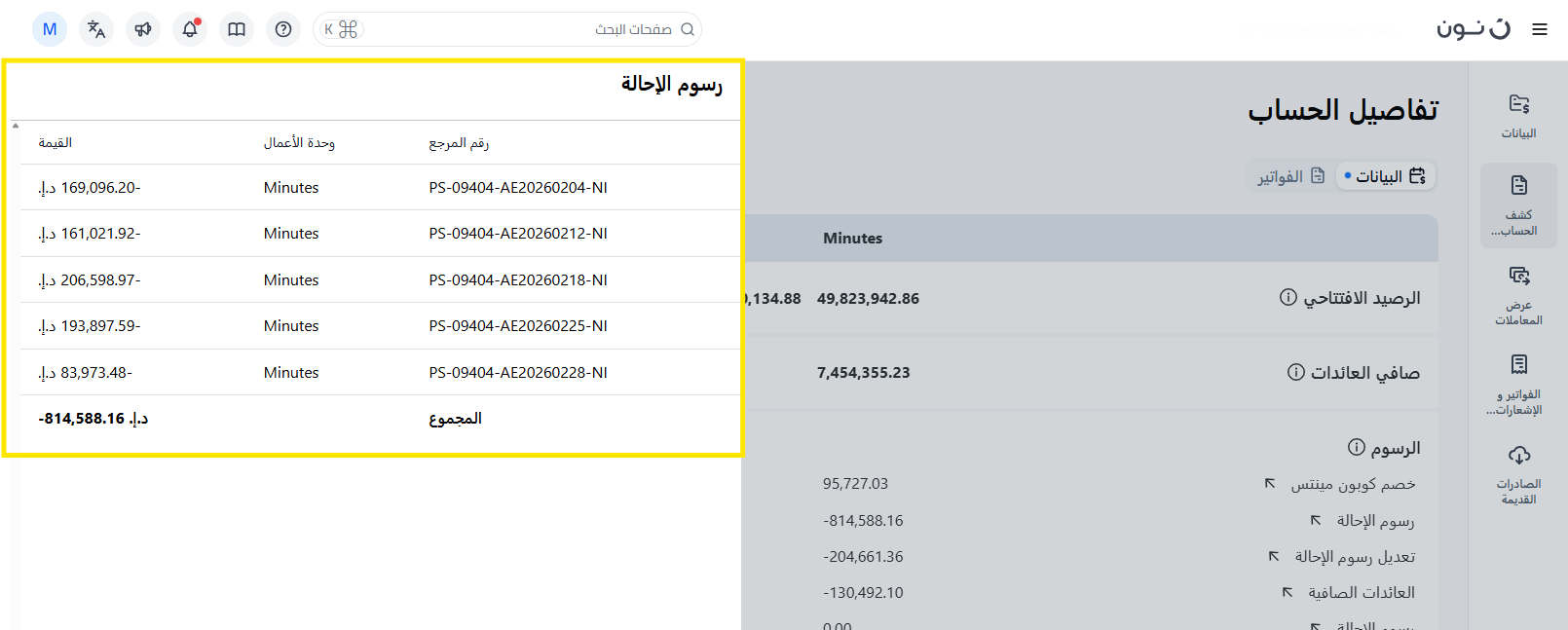Click info icon beside صافي العائدات
This screenshot has height=630, width=1568.
[x=1295, y=372]
